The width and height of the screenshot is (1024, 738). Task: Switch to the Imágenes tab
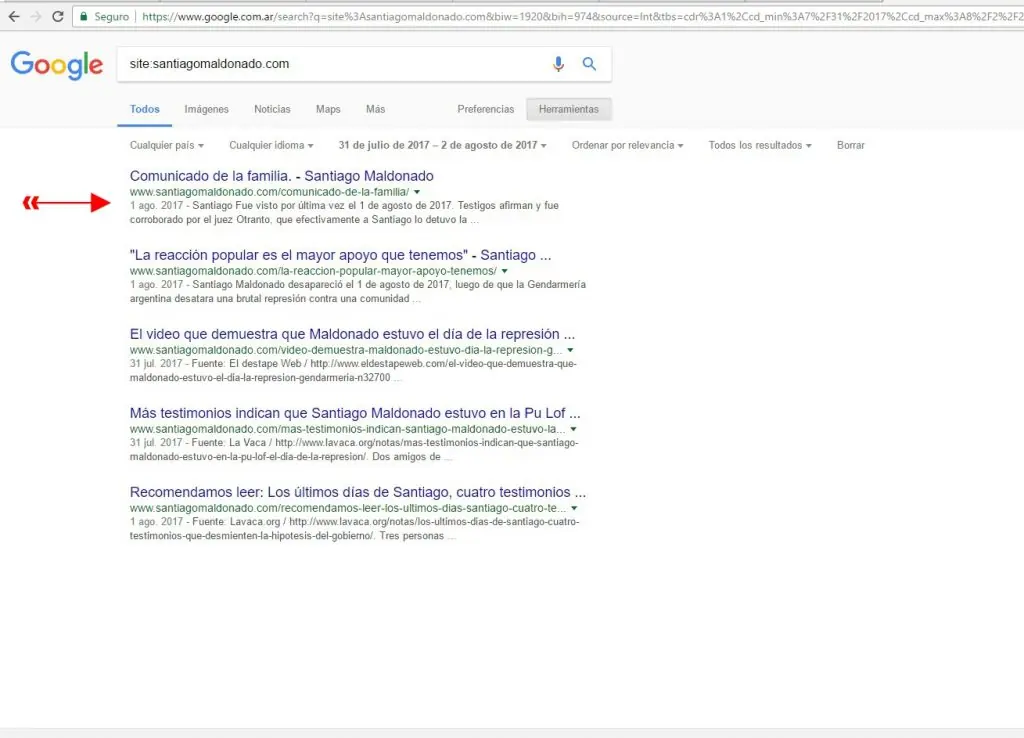tap(206, 109)
